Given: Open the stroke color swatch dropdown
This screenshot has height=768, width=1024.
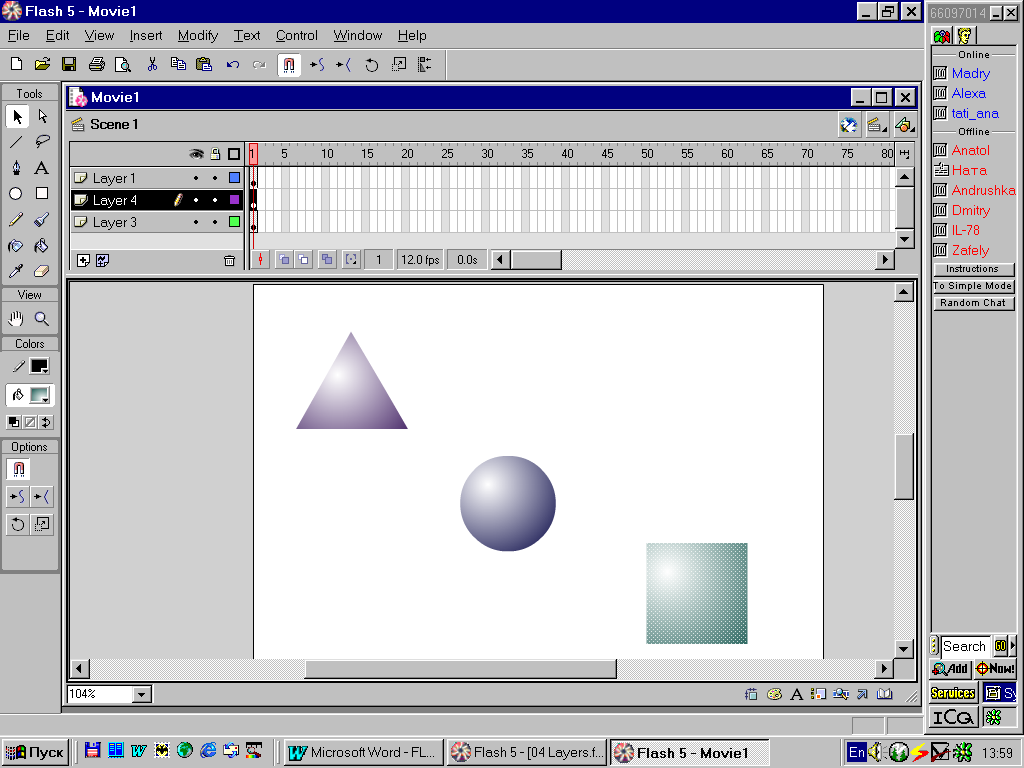Looking at the screenshot, I should pos(39,366).
